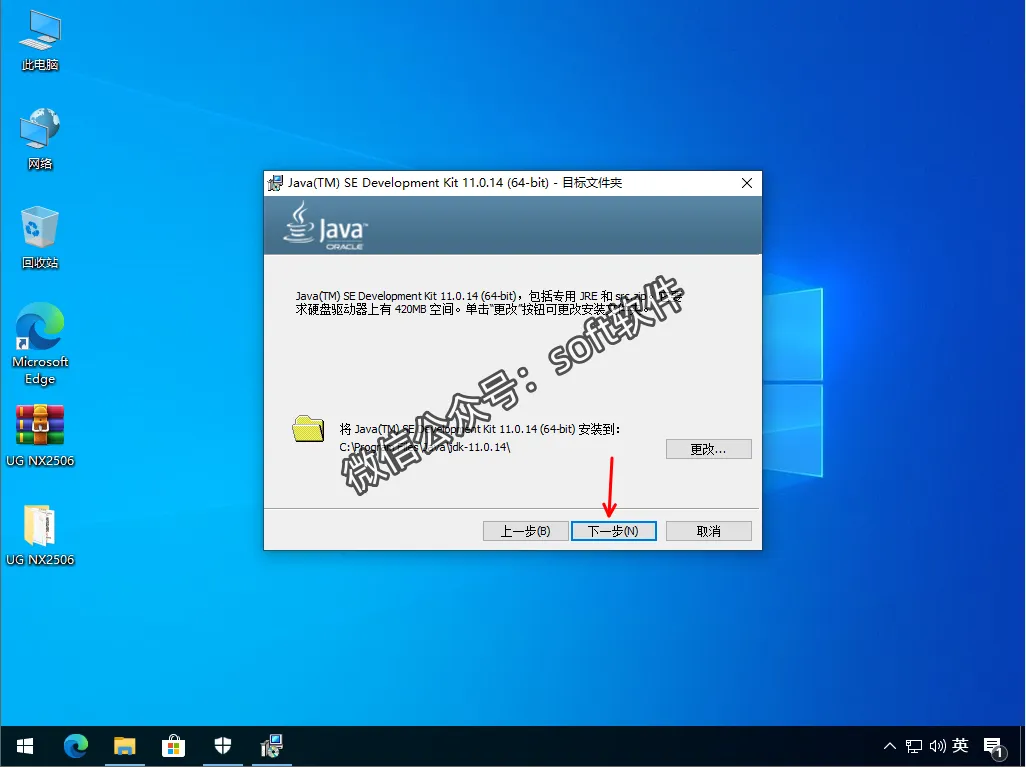
Task: Click the Java installer taskbar icon
Action: (x=272, y=746)
